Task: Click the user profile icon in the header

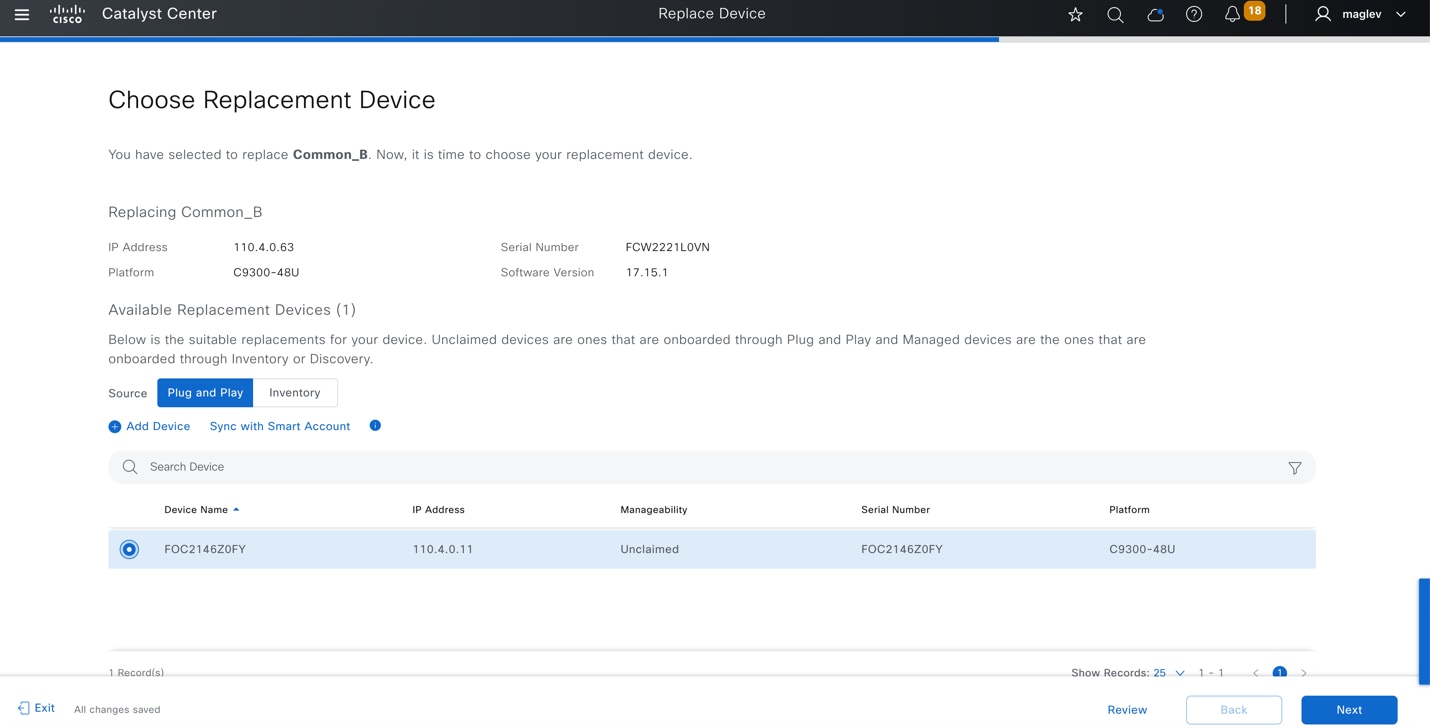Action: click(1322, 14)
